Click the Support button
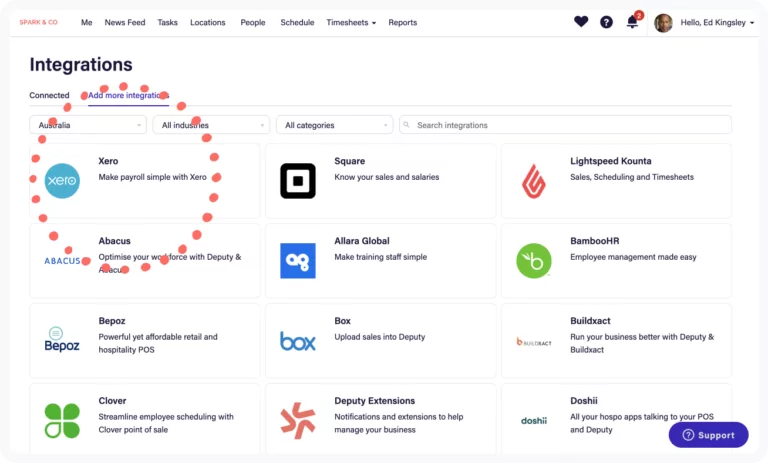Screen dimensions: 768x463 pyautogui.click(x=708, y=435)
